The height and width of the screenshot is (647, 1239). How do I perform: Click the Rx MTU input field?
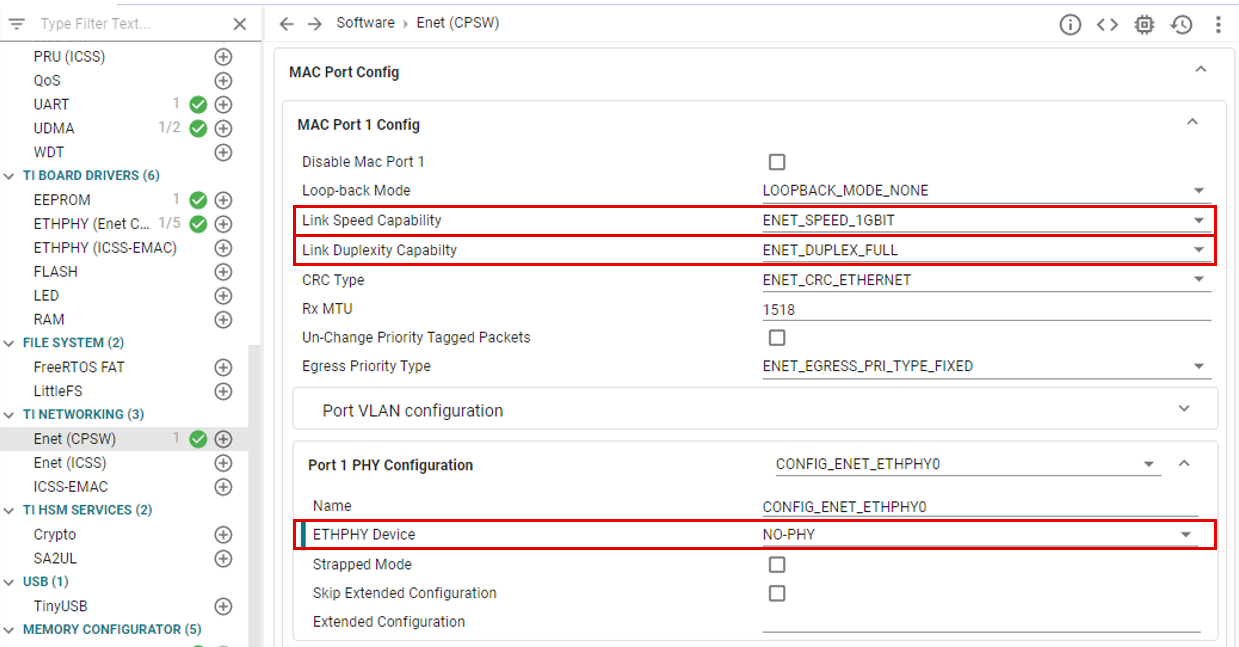pos(985,310)
